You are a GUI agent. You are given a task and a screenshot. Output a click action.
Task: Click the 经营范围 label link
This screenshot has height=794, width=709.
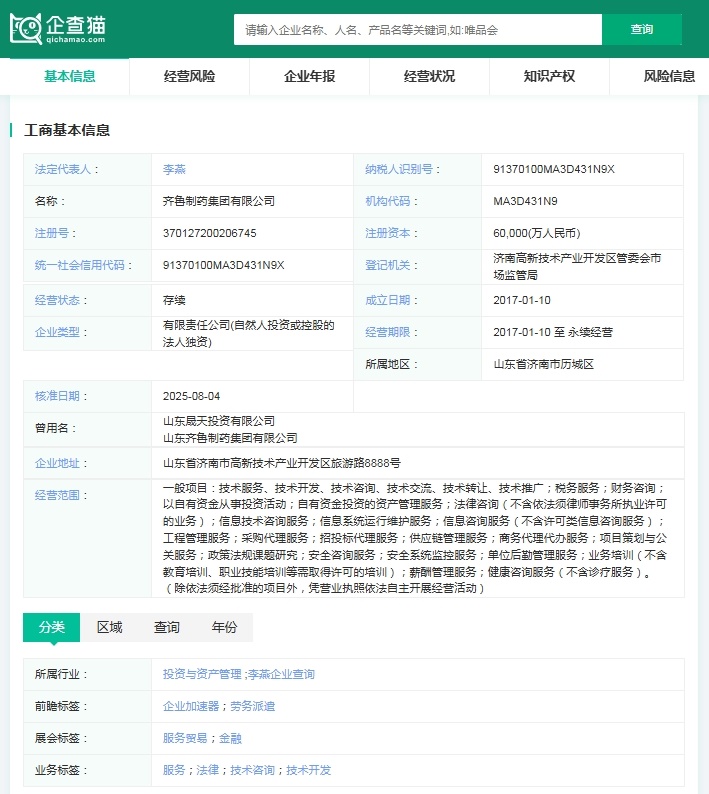click(57, 495)
